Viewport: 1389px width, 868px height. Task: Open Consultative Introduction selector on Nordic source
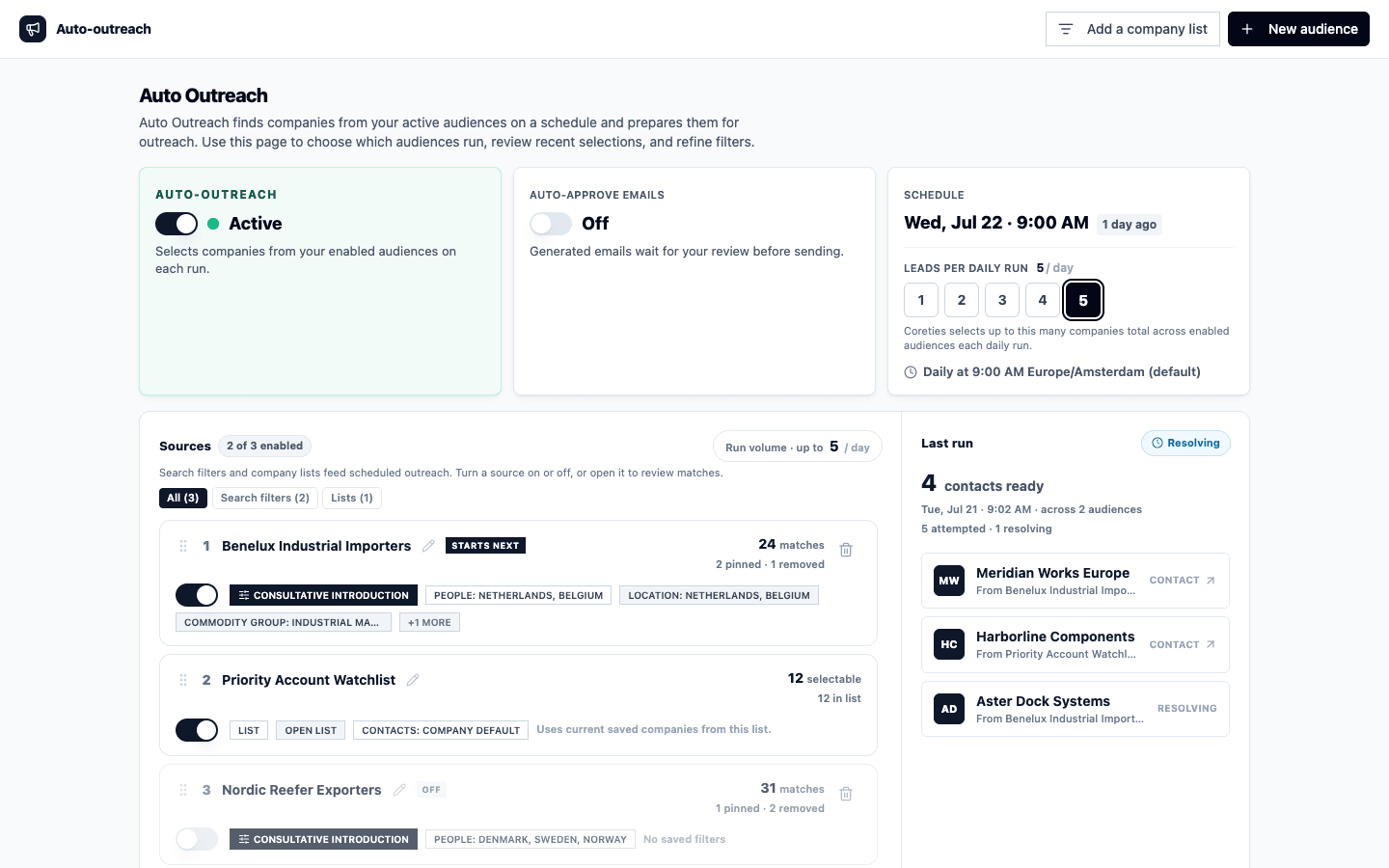pos(323,839)
